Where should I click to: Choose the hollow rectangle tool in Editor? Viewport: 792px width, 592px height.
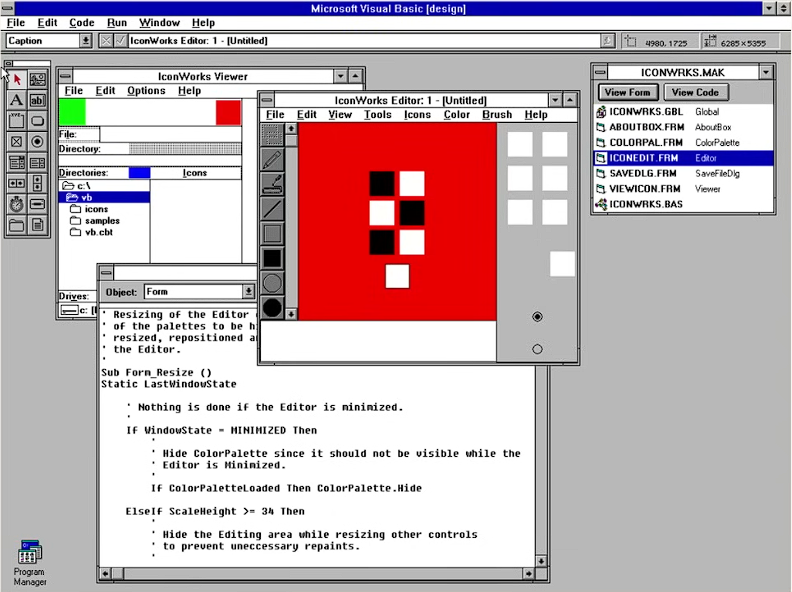pos(273,233)
